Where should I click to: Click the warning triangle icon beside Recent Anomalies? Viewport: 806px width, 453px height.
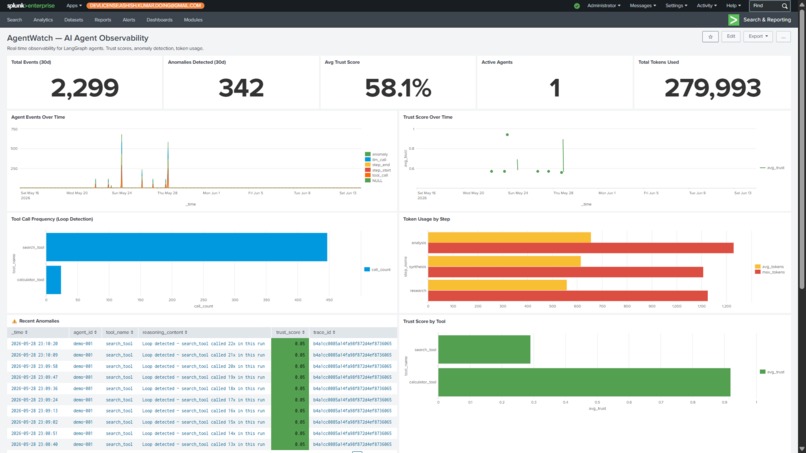(14, 321)
